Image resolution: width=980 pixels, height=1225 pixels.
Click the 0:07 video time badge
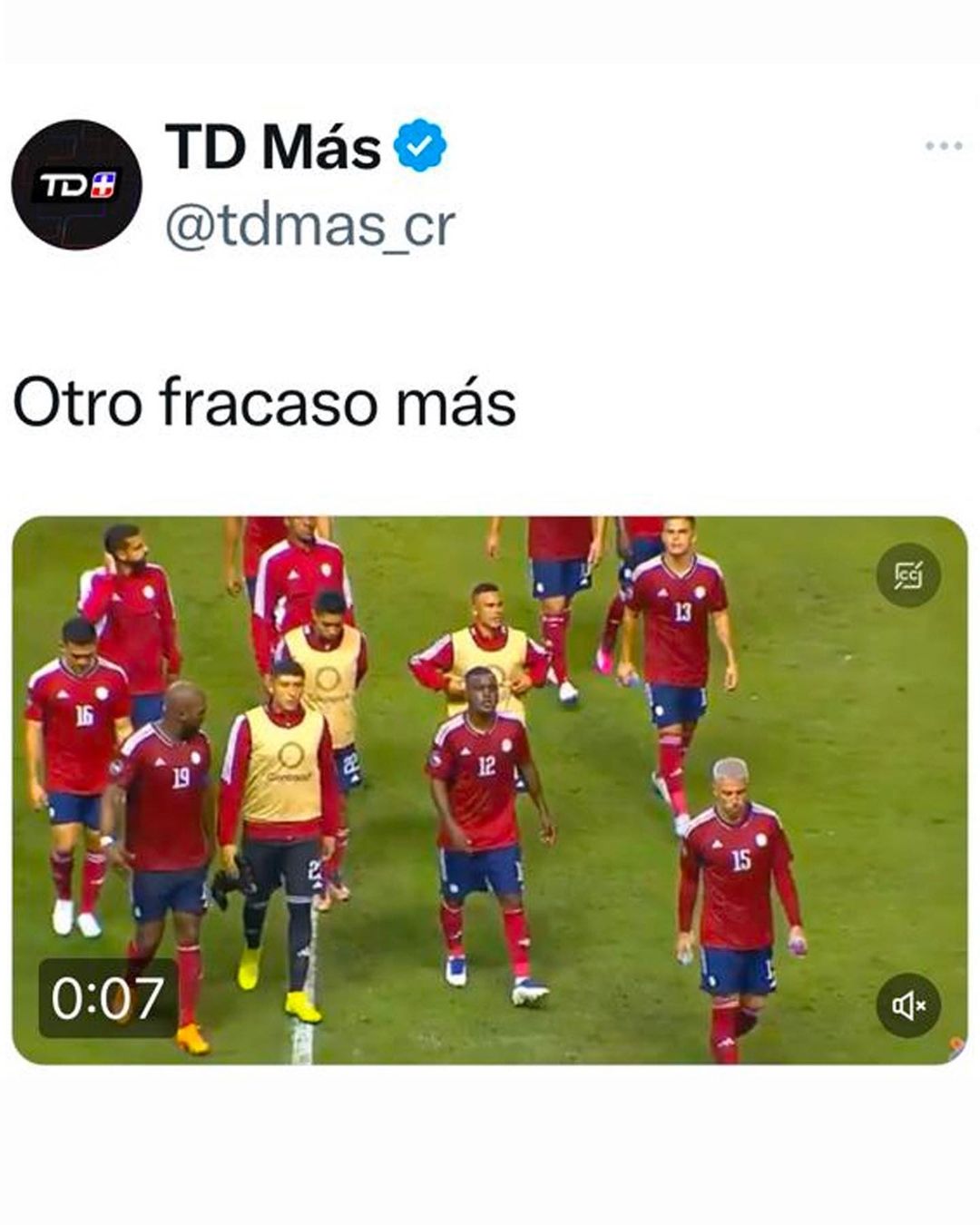coord(108,997)
